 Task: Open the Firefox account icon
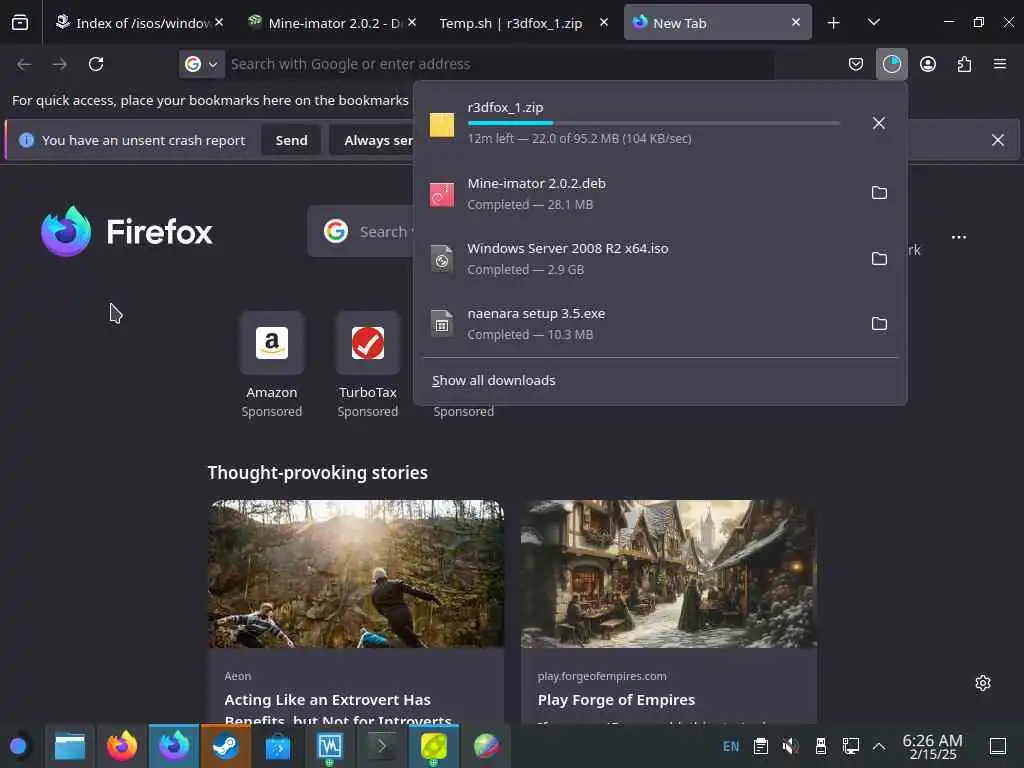928,64
